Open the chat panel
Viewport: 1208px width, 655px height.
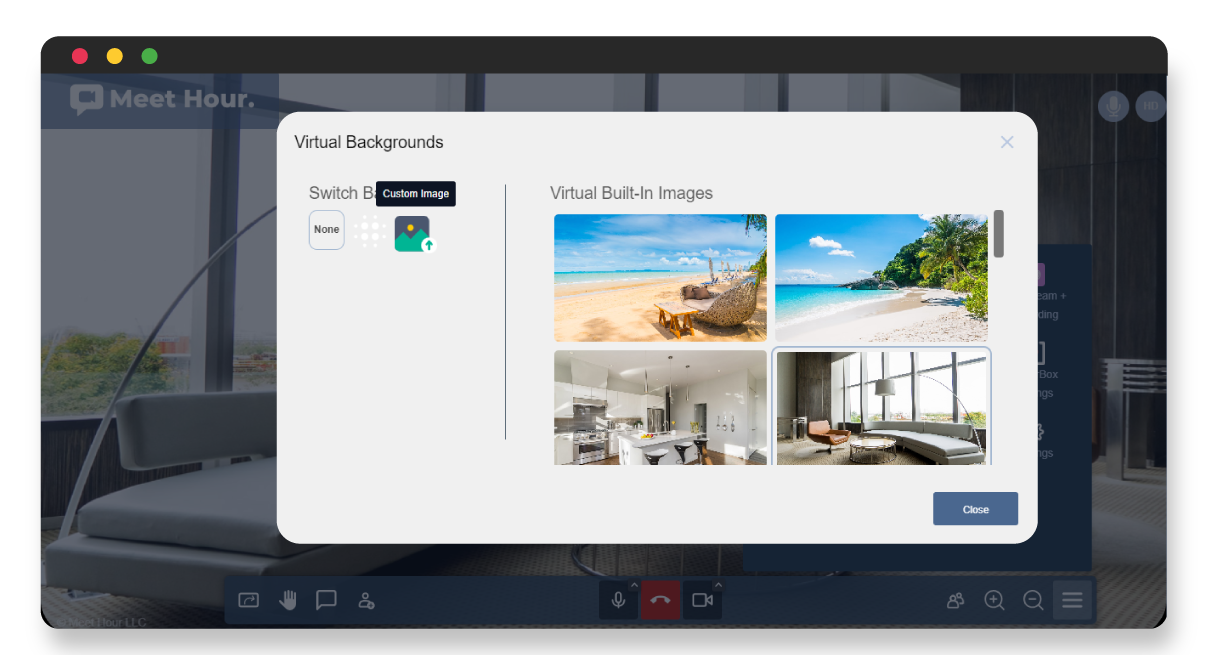click(326, 600)
